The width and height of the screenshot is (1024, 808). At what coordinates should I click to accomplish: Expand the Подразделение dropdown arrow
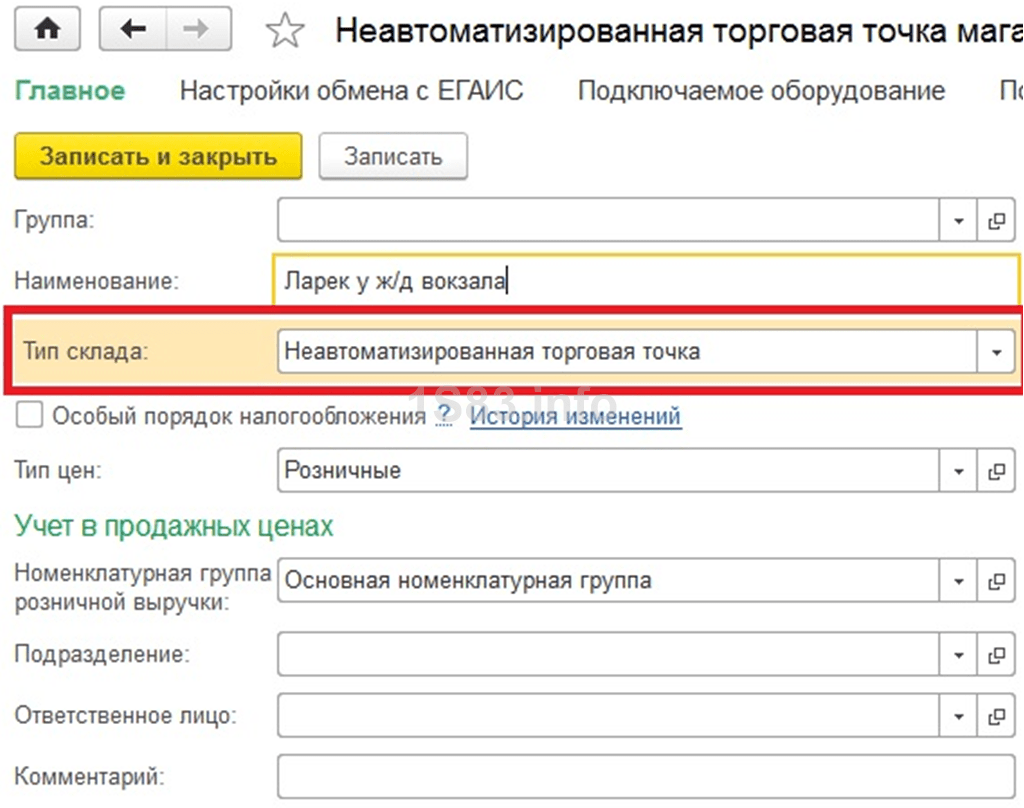point(958,655)
